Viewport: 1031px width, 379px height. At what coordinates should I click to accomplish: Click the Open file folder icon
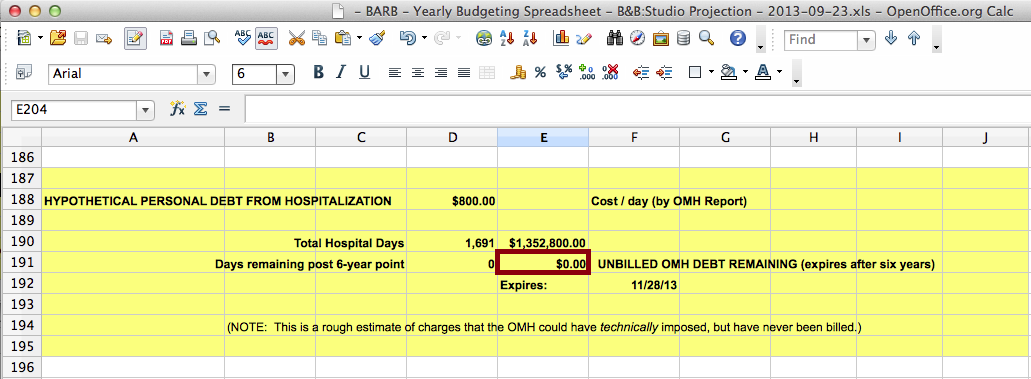pyautogui.click(x=59, y=38)
